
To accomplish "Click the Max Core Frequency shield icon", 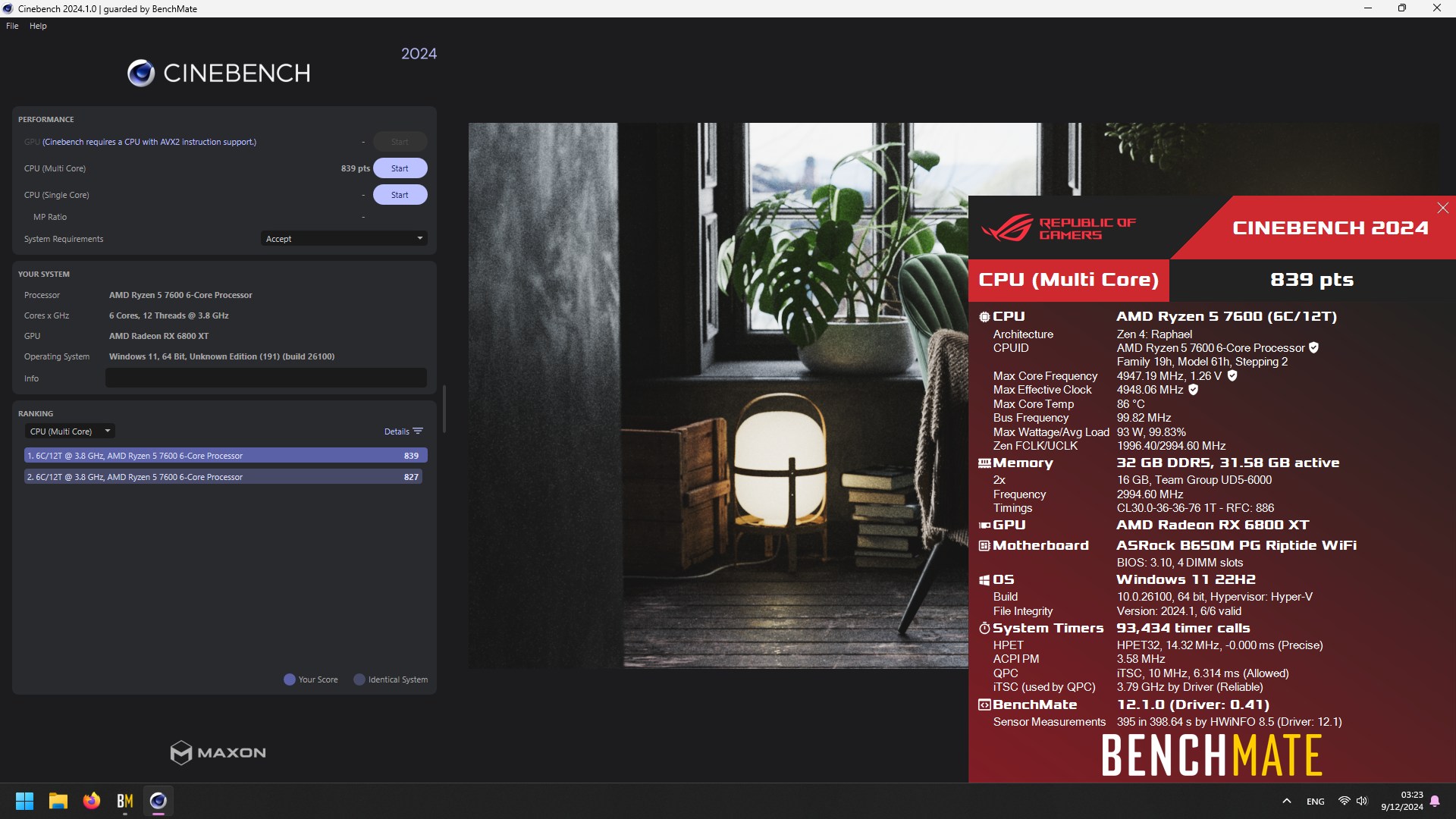I will coord(1232,376).
